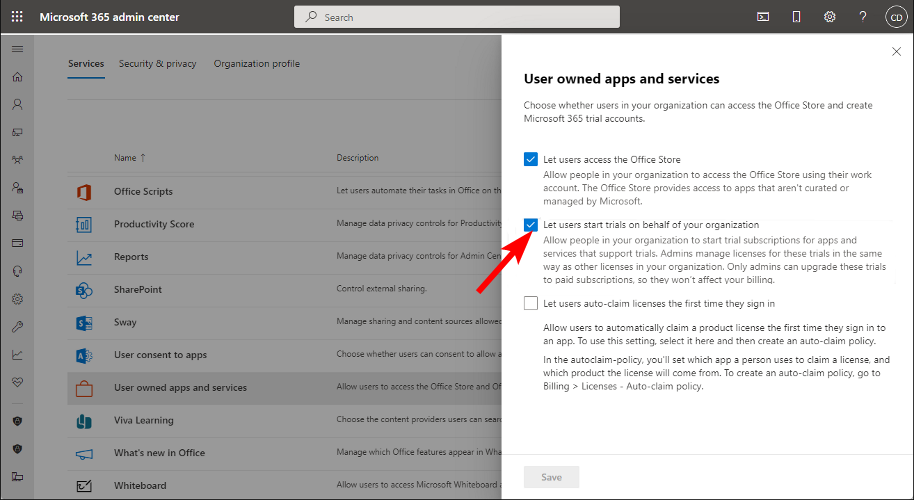Open Office Scripts settings row
This screenshot has height=500, width=914.
[x=284, y=192]
